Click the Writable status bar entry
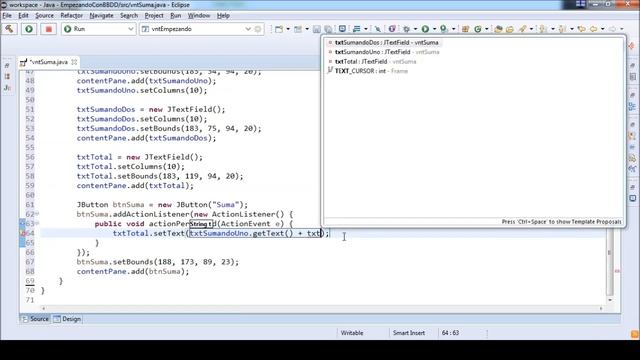 (x=352, y=333)
